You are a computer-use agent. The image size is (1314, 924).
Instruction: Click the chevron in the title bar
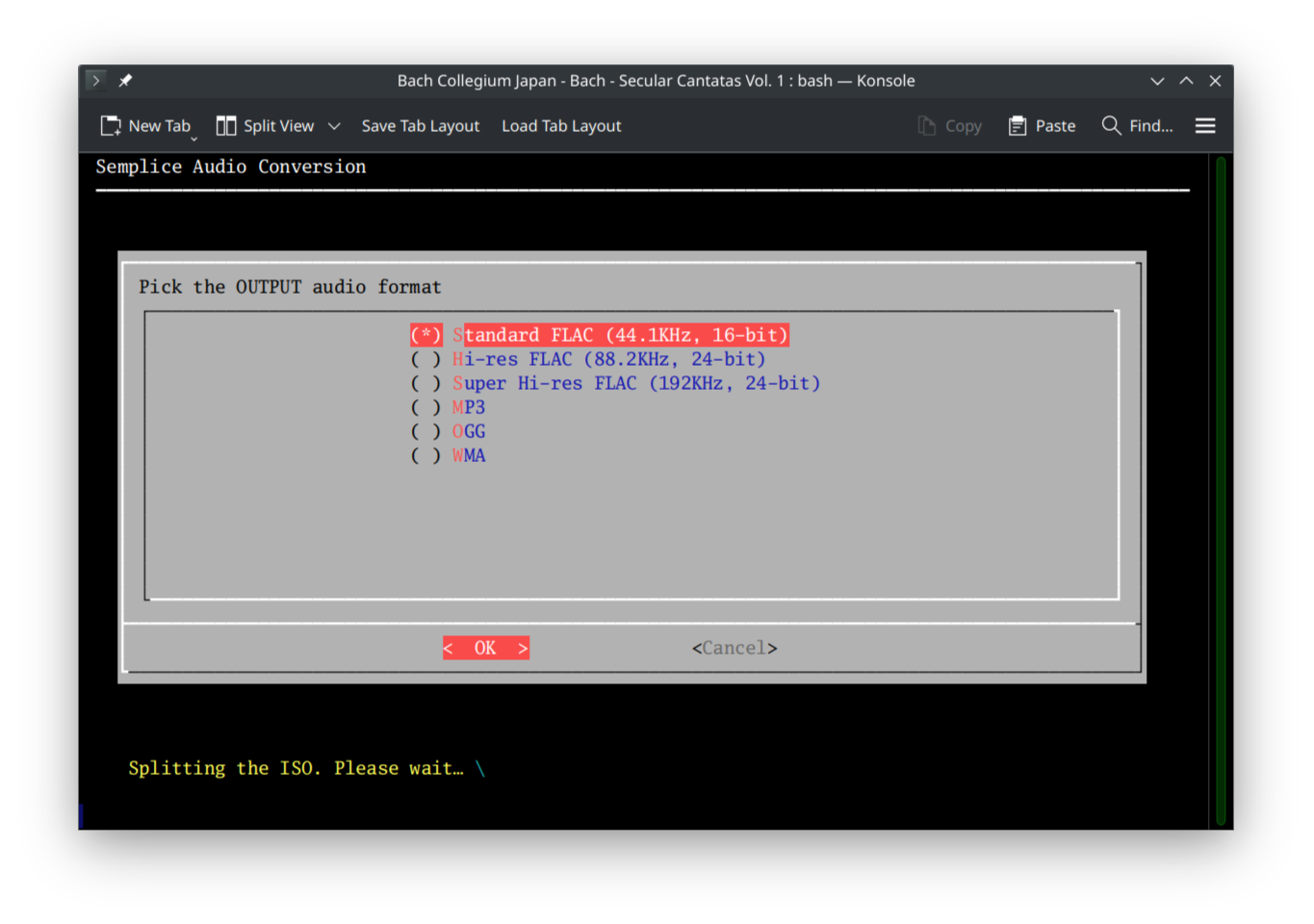tap(1157, 80)
